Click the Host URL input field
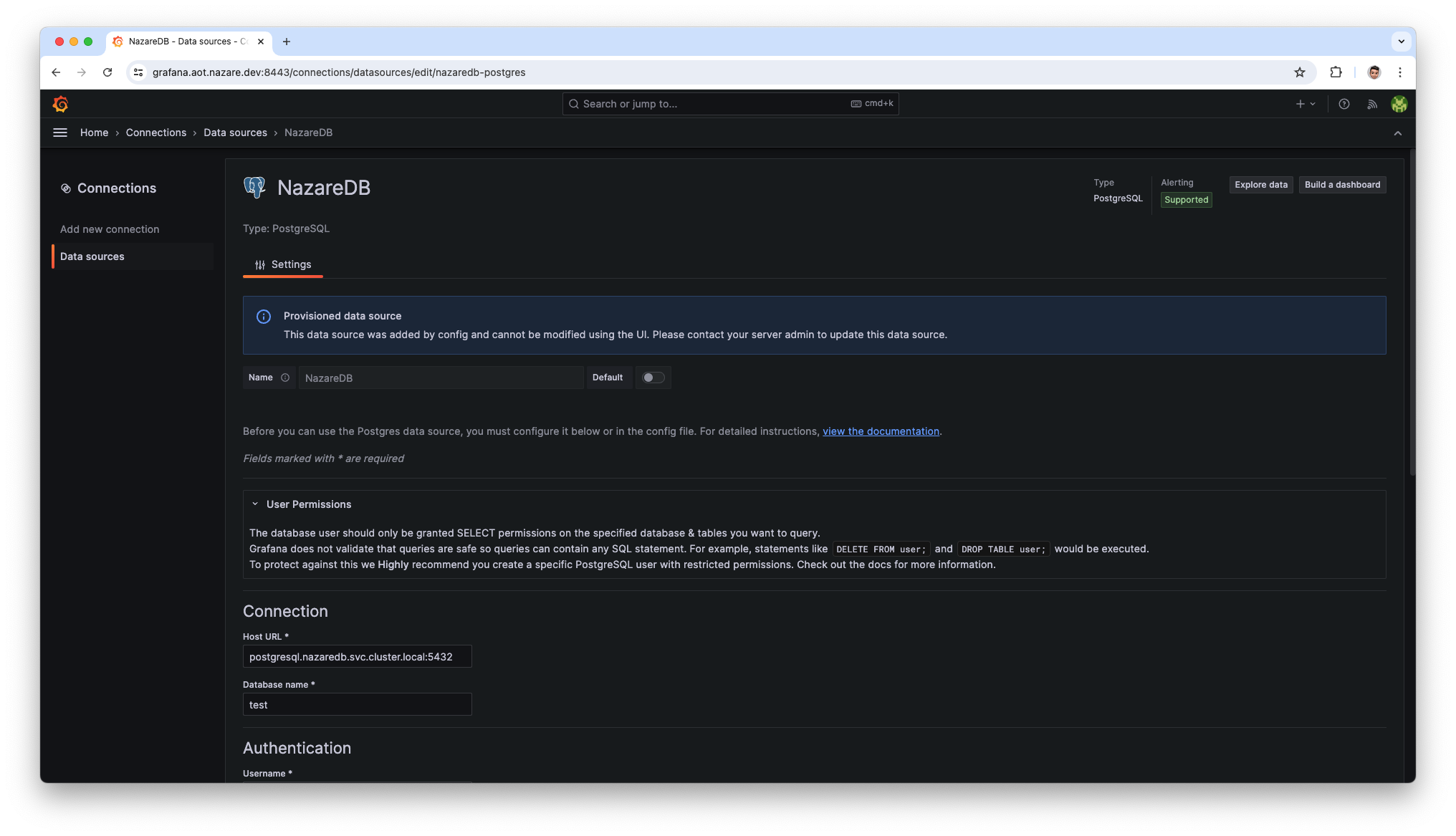1456x836 pixels. [x=357, y=656]
